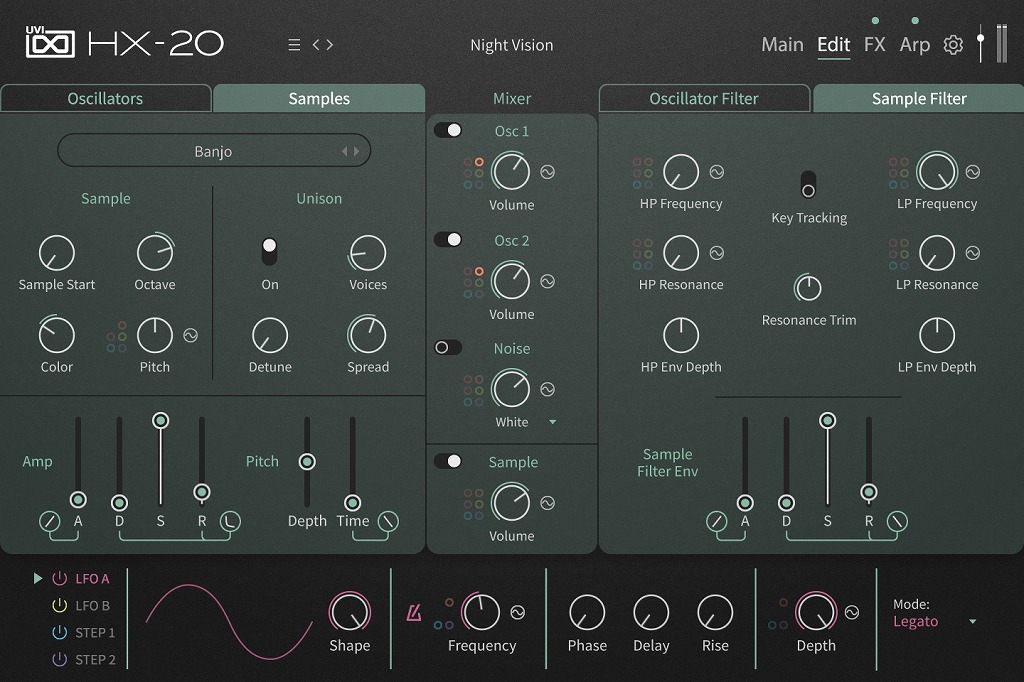Go to the FX page
The width and height of the screenshot is (1024, 682).
coord(874,45)
